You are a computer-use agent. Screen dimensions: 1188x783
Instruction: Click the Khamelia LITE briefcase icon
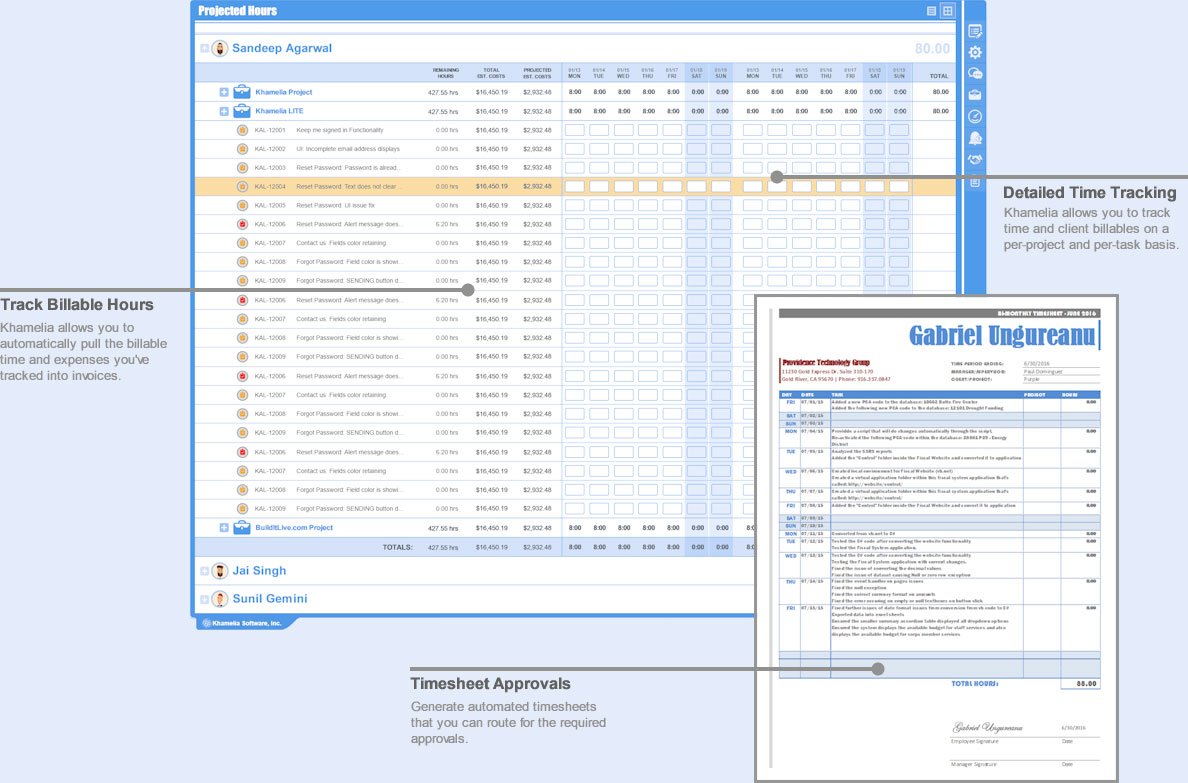coord(242,111)
